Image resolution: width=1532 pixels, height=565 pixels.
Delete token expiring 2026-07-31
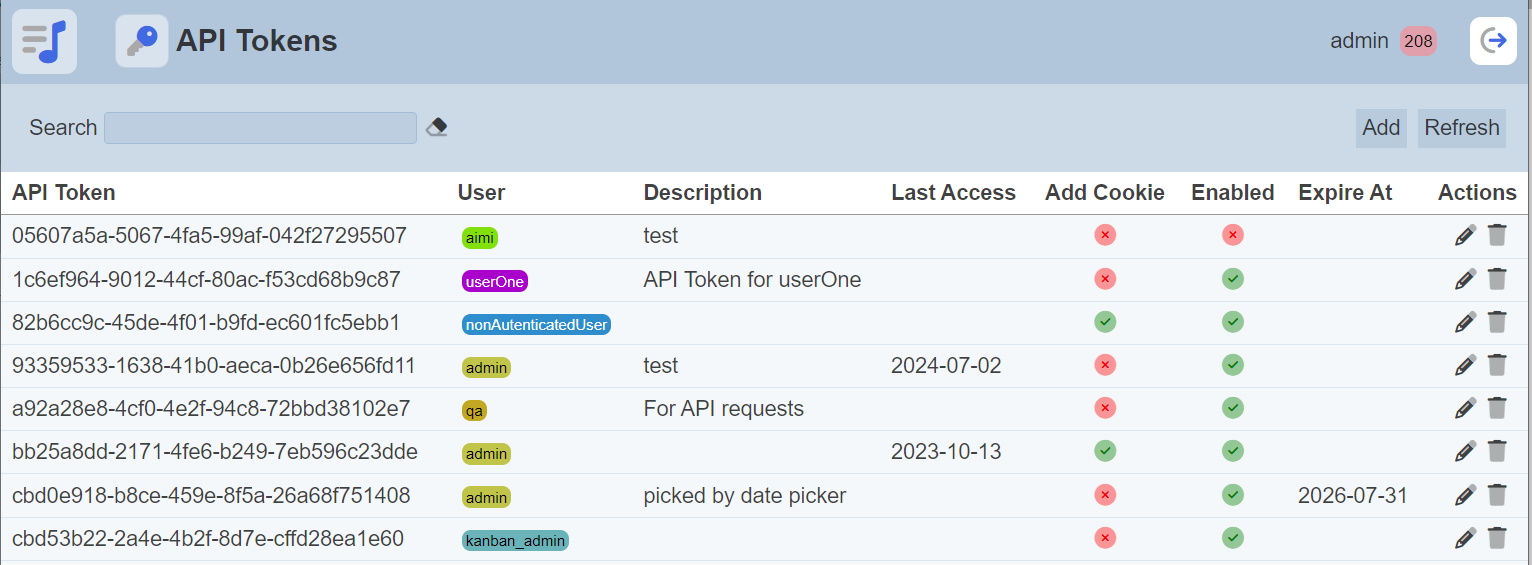tap(1497, 495)
